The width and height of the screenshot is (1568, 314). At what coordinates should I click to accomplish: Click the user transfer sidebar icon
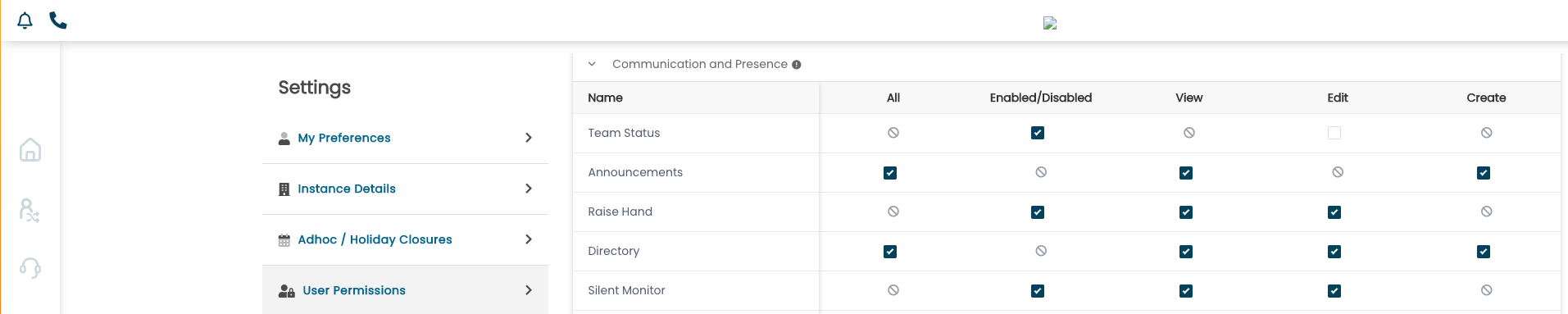(x=30, y=210)
